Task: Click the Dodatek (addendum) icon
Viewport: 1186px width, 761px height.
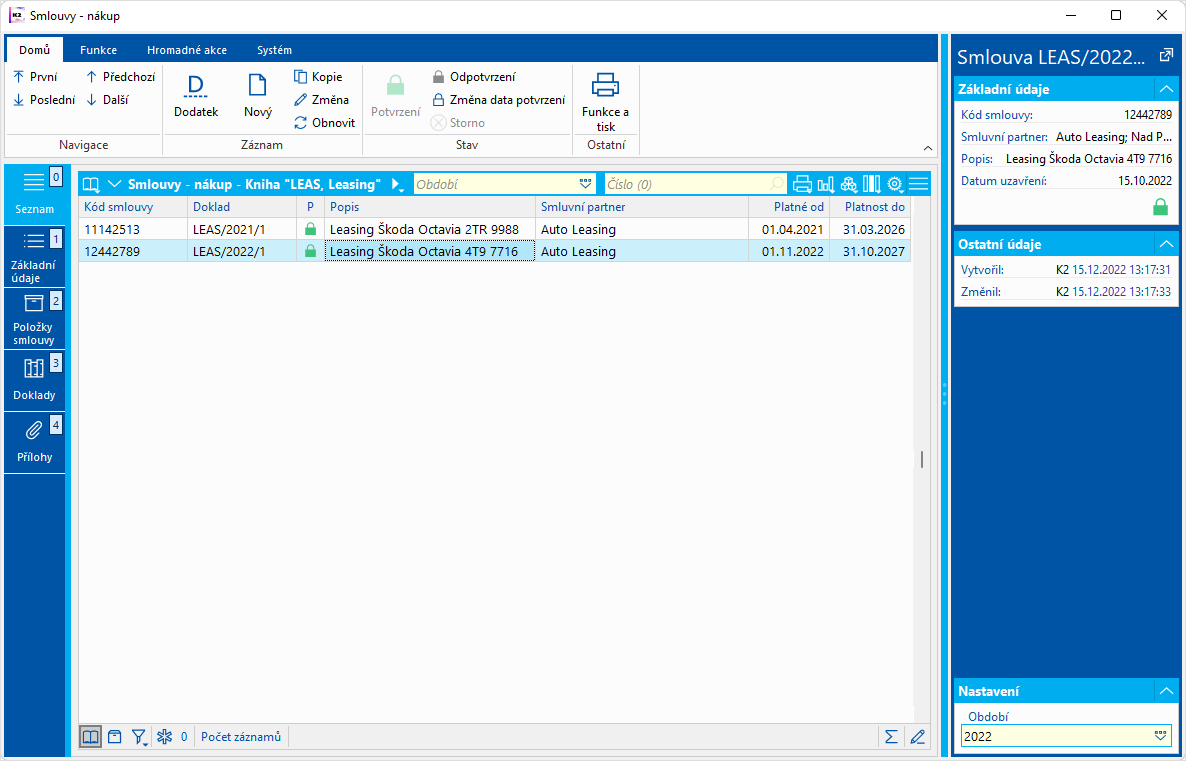Action: (196, 86)
